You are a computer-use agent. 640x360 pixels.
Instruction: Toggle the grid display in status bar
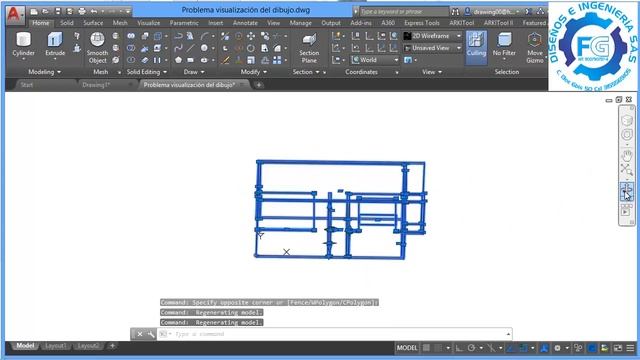click(x=426, y=348)
